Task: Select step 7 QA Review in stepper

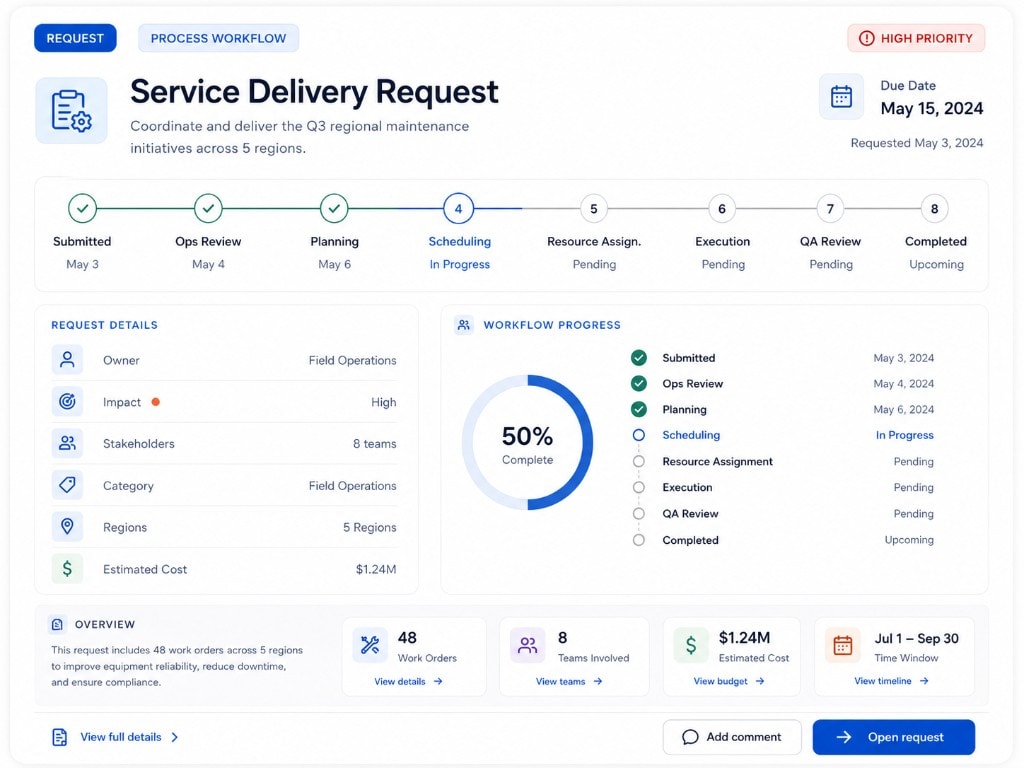Action: (830, 209)
